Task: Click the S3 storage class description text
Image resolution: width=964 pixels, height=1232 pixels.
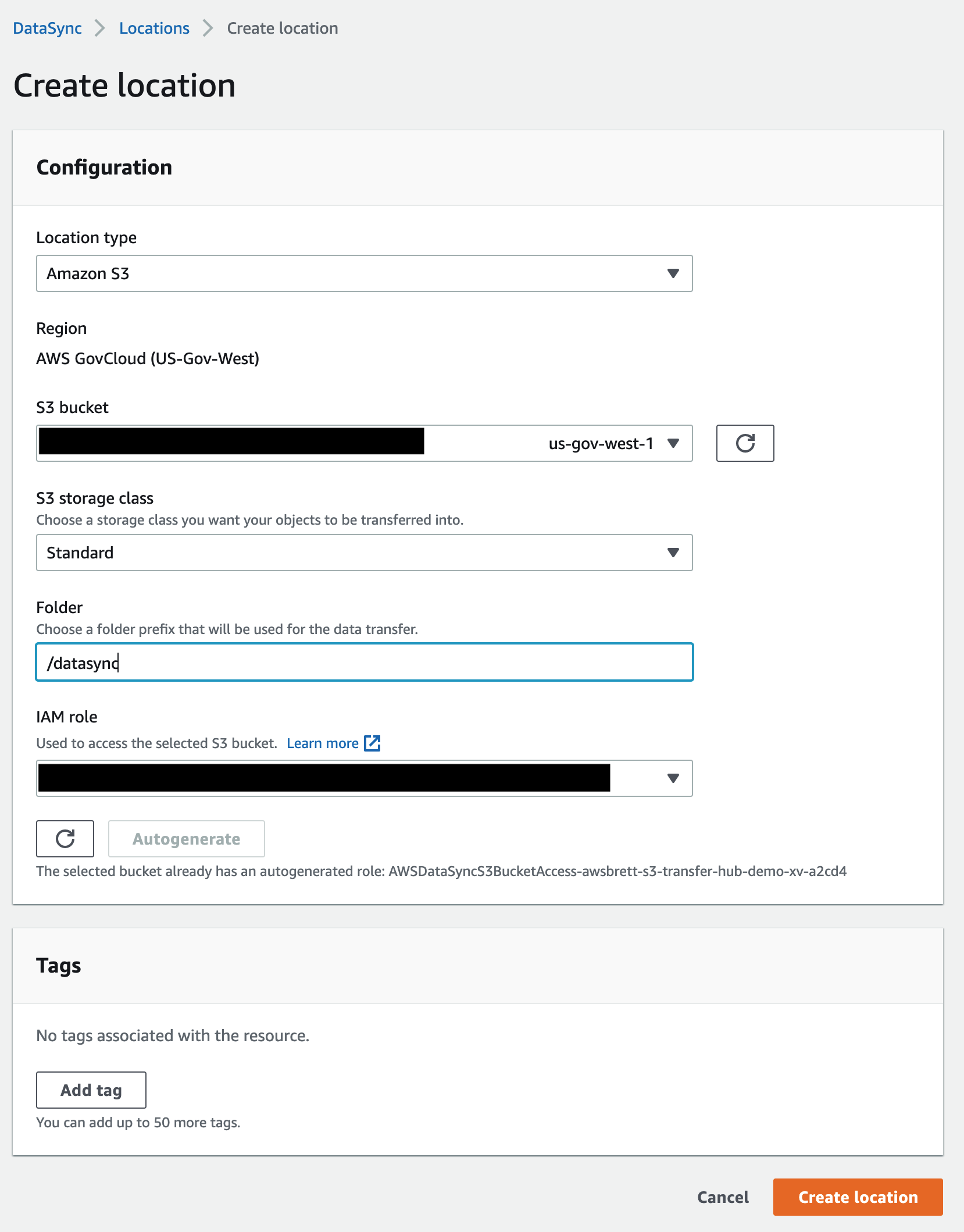Action: click(x=250, y=520)
